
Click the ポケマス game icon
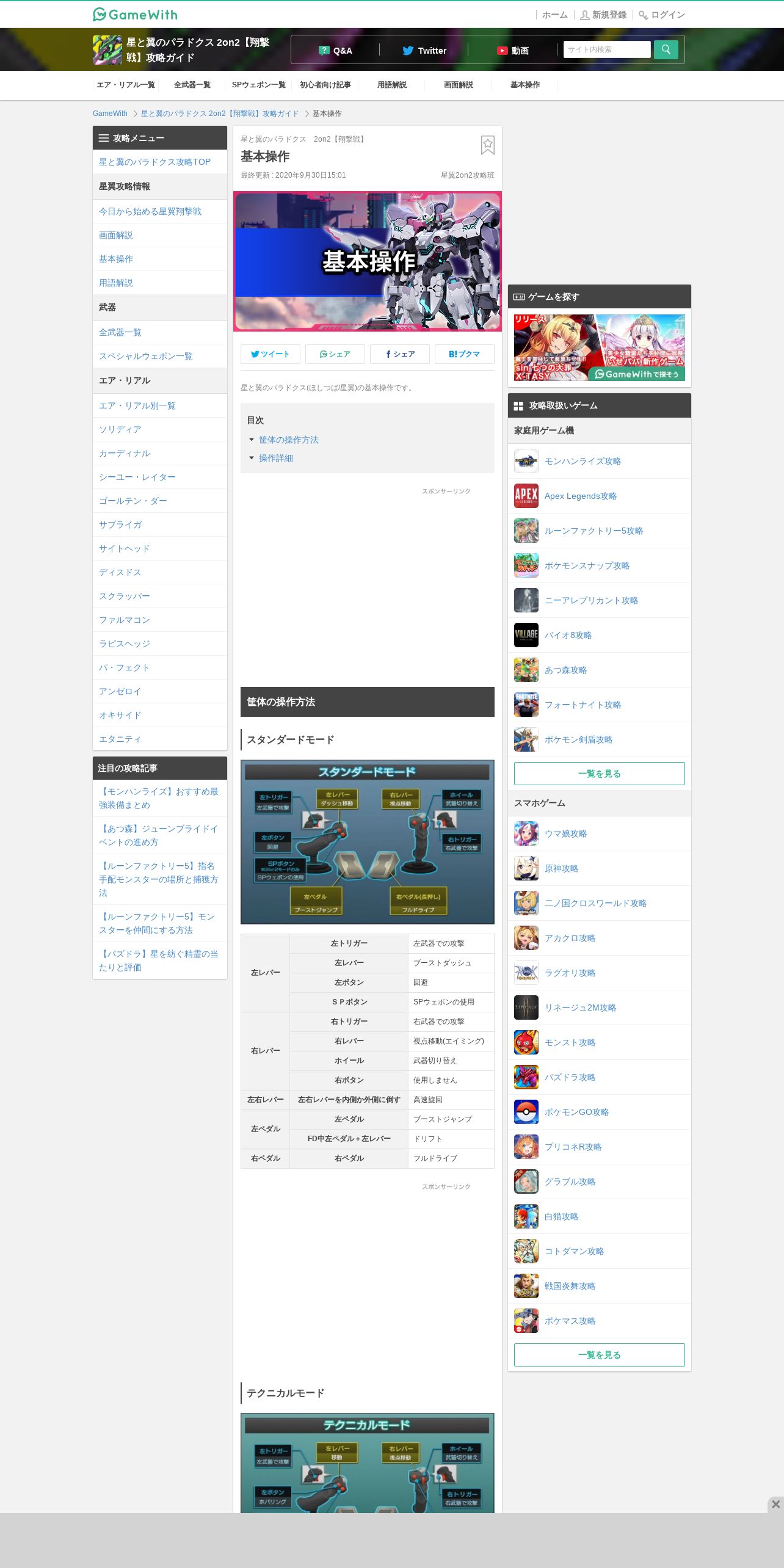pos(526,1321)
